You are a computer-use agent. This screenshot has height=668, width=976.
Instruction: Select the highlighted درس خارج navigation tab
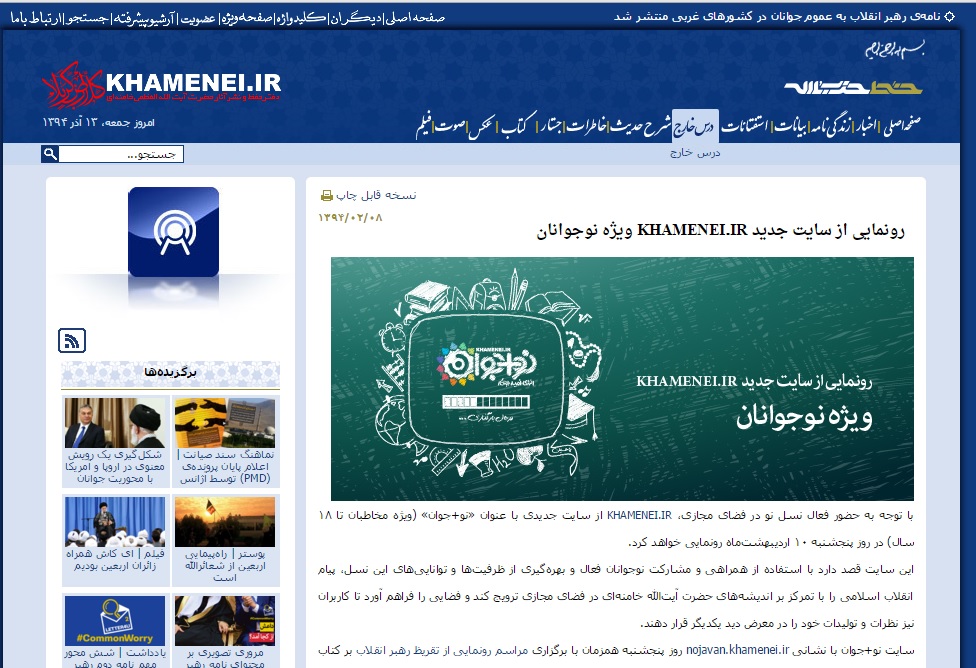[x=695, y=126]
